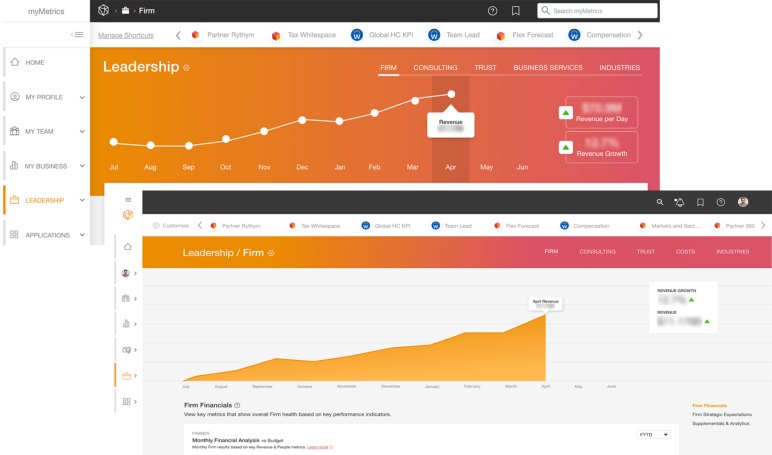Click settings gear next to Leadership title
Image resolution: width=772 pixels, height=455 pixels.
pyautogui.click(x=187, y=68)
